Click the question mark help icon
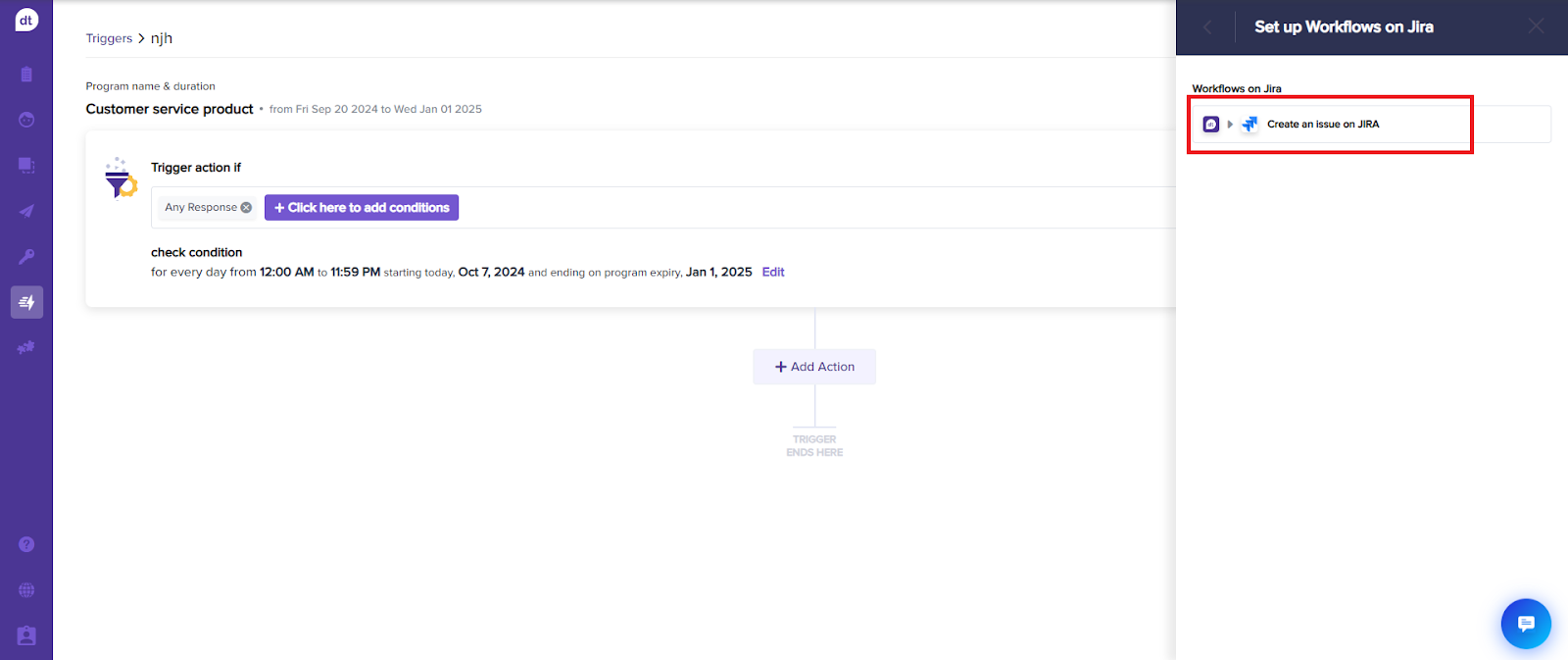Viewport: 1568px width, 660px height. pos(26,544)
